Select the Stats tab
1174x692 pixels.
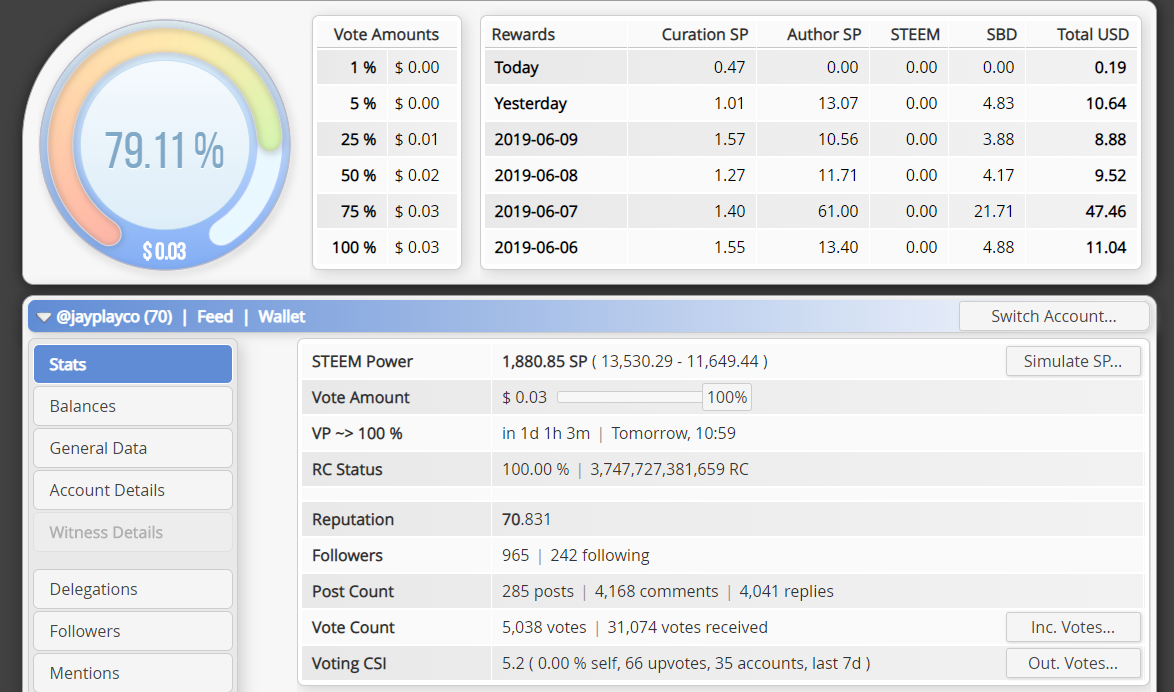click(x=133, y=364)
